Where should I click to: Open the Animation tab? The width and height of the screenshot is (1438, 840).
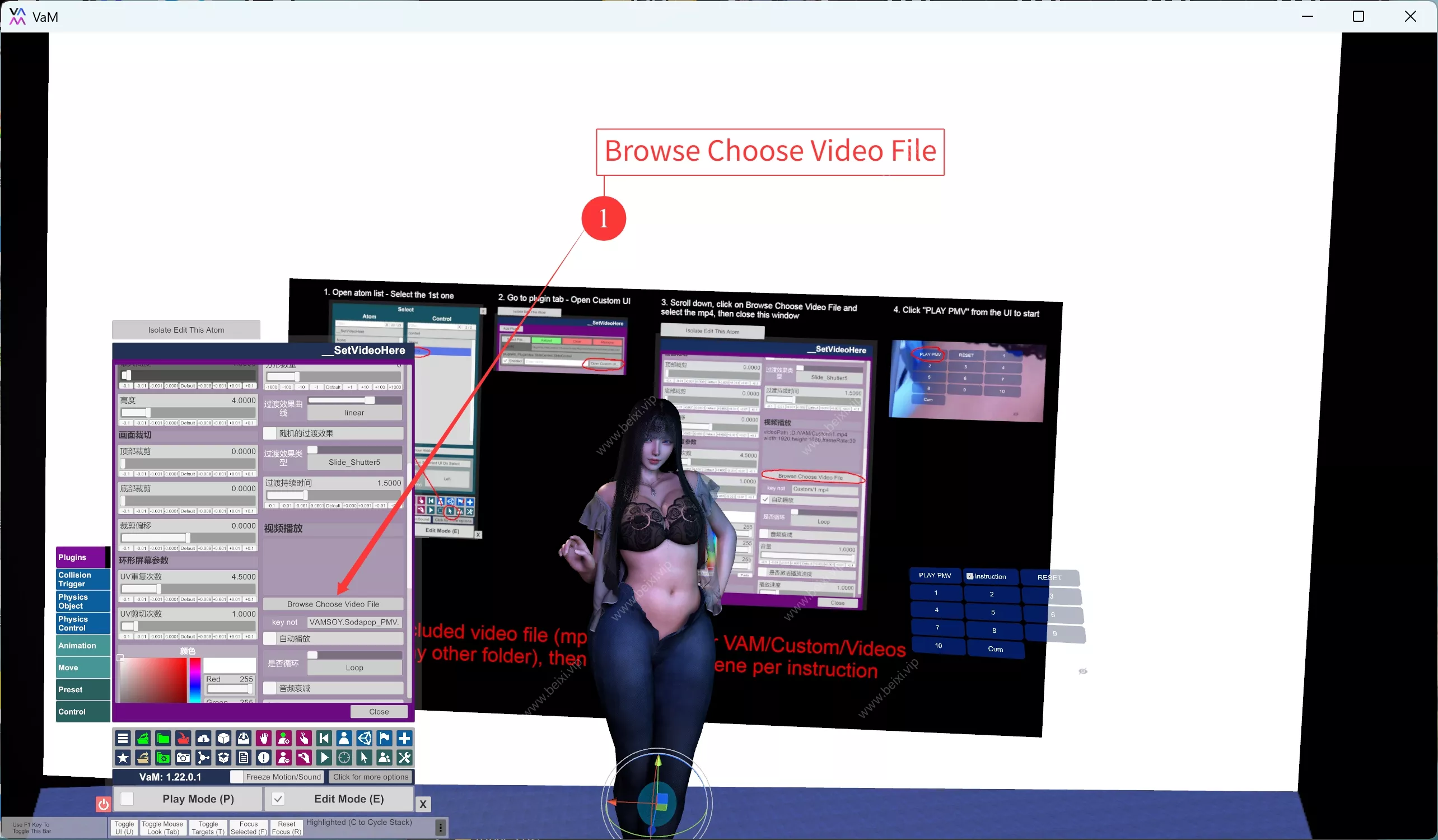tap(83, 646)
